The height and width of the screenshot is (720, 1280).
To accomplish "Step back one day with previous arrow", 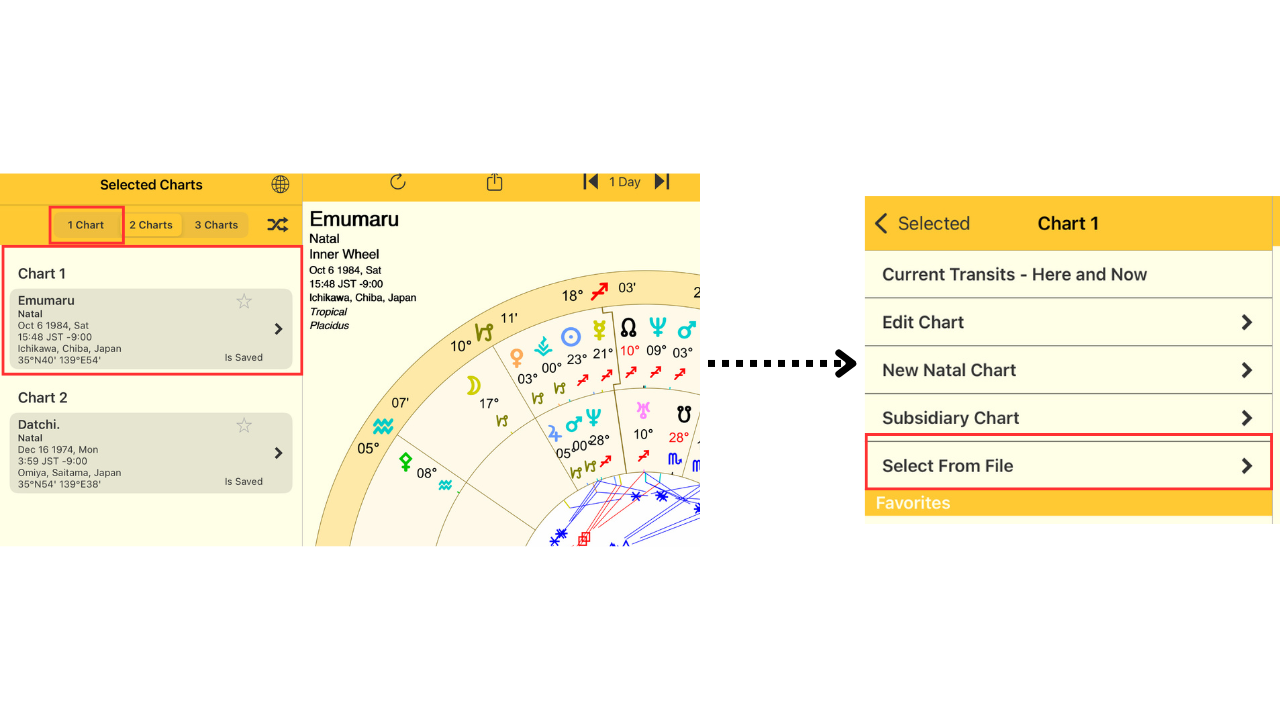I will tap(591, 182).
